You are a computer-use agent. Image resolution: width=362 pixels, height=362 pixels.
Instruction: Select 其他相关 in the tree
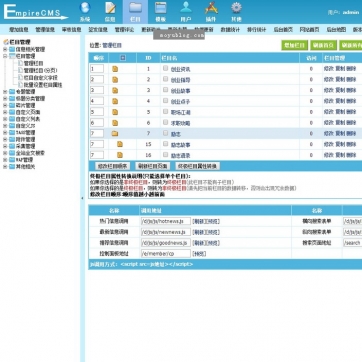25,167
